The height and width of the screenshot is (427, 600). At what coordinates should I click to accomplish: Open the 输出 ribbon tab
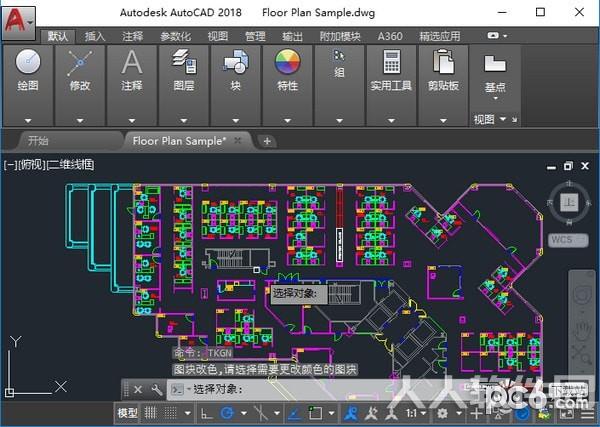click(292, 36)
